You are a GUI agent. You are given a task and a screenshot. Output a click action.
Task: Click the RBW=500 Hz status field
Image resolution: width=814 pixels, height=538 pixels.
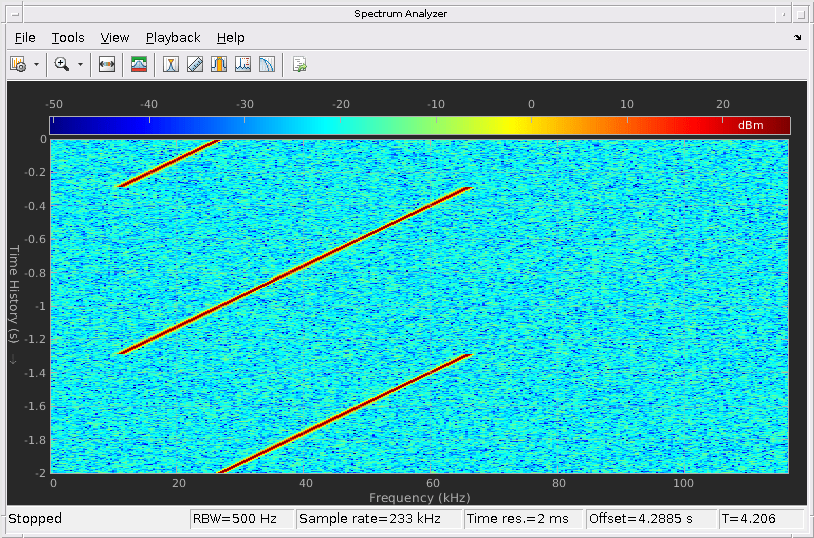242,518
